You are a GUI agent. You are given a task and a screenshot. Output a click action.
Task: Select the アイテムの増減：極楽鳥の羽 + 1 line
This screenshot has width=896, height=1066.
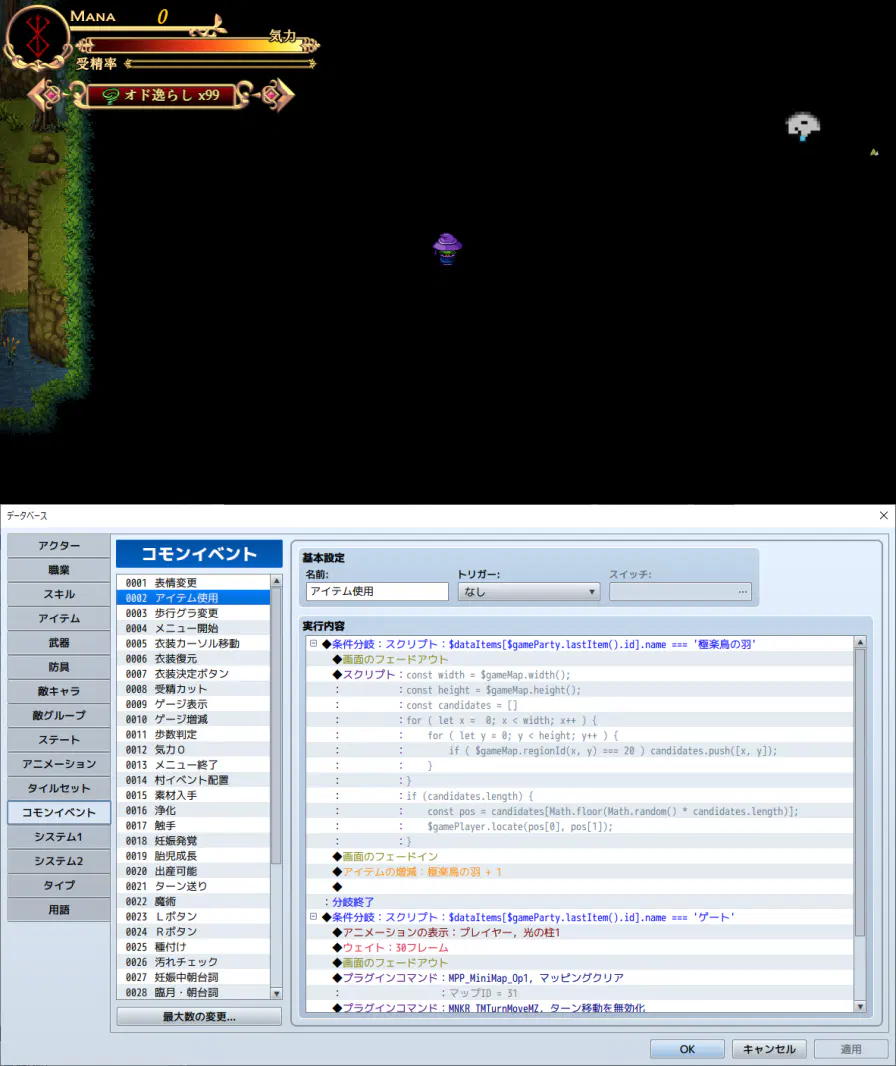point(580,872)
